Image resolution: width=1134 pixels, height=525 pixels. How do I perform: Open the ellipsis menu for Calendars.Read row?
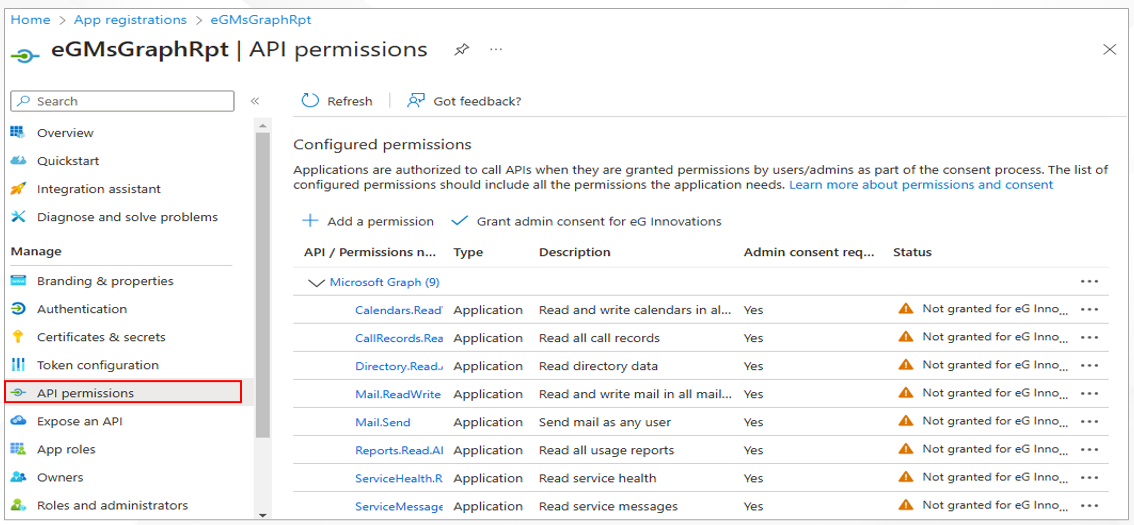[1089, 310]
